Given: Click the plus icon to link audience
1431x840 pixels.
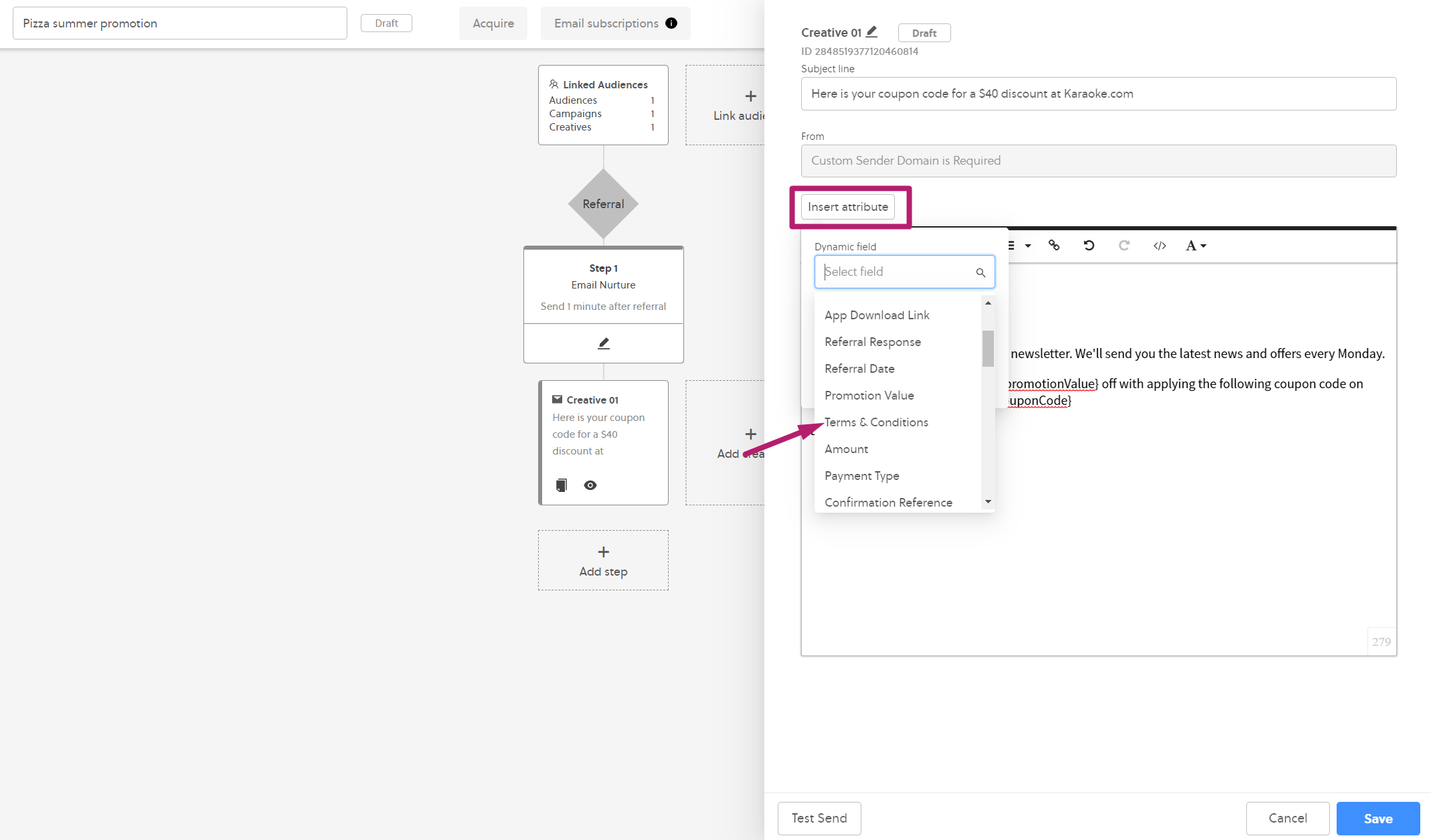Looking at the screenshot, I should pyautogui.click(x=751, y=96).
